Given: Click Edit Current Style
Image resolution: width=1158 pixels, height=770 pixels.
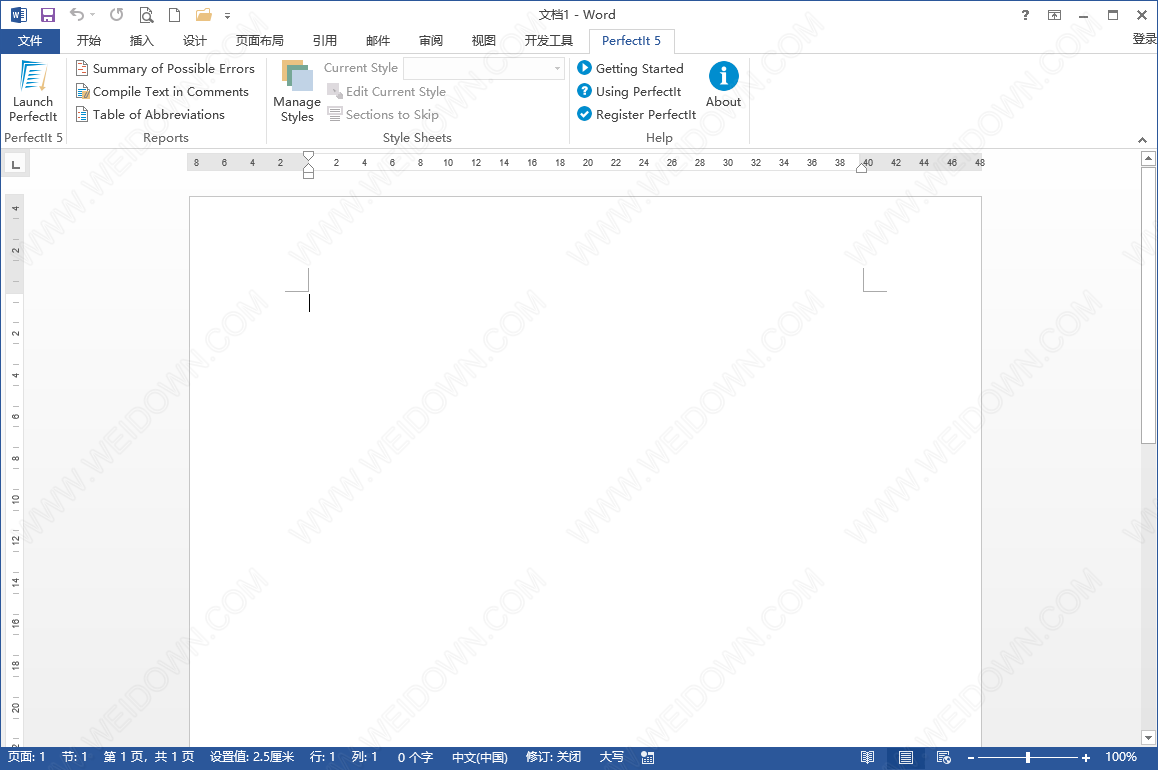Looking at the screenshot, I should pos(387,92).
